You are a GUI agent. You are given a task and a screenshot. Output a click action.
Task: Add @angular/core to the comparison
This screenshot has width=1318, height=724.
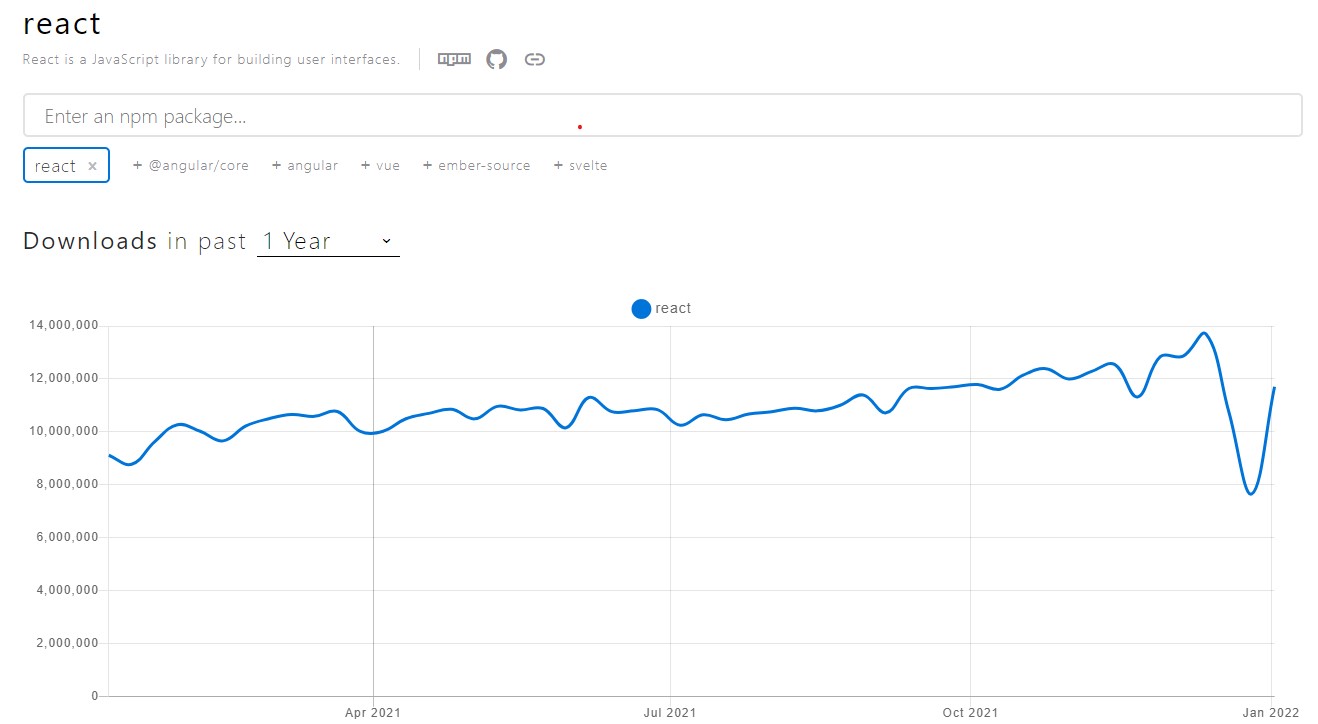point(191,165)
